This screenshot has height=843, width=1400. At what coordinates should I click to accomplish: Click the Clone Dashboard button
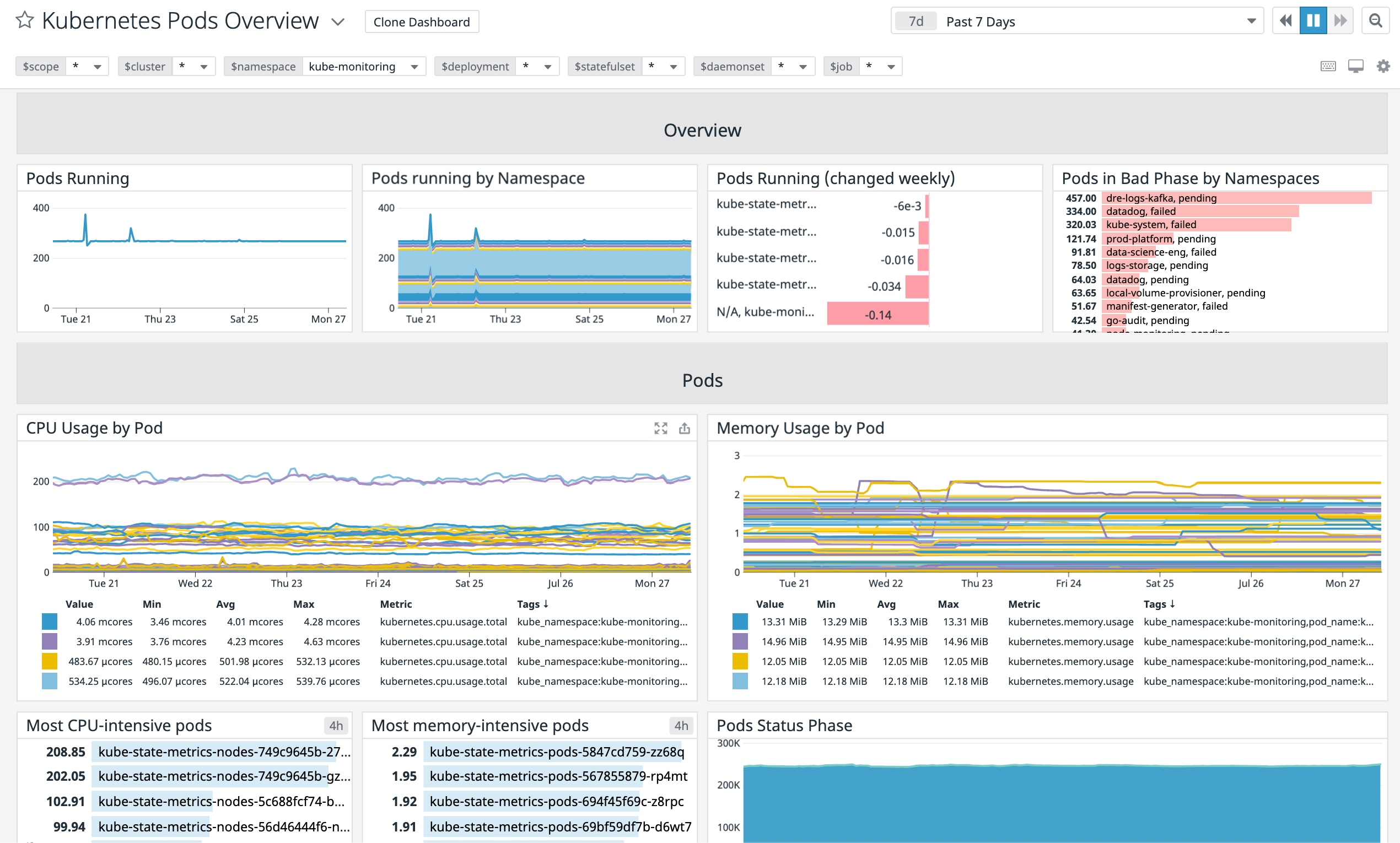pos(422,21)
